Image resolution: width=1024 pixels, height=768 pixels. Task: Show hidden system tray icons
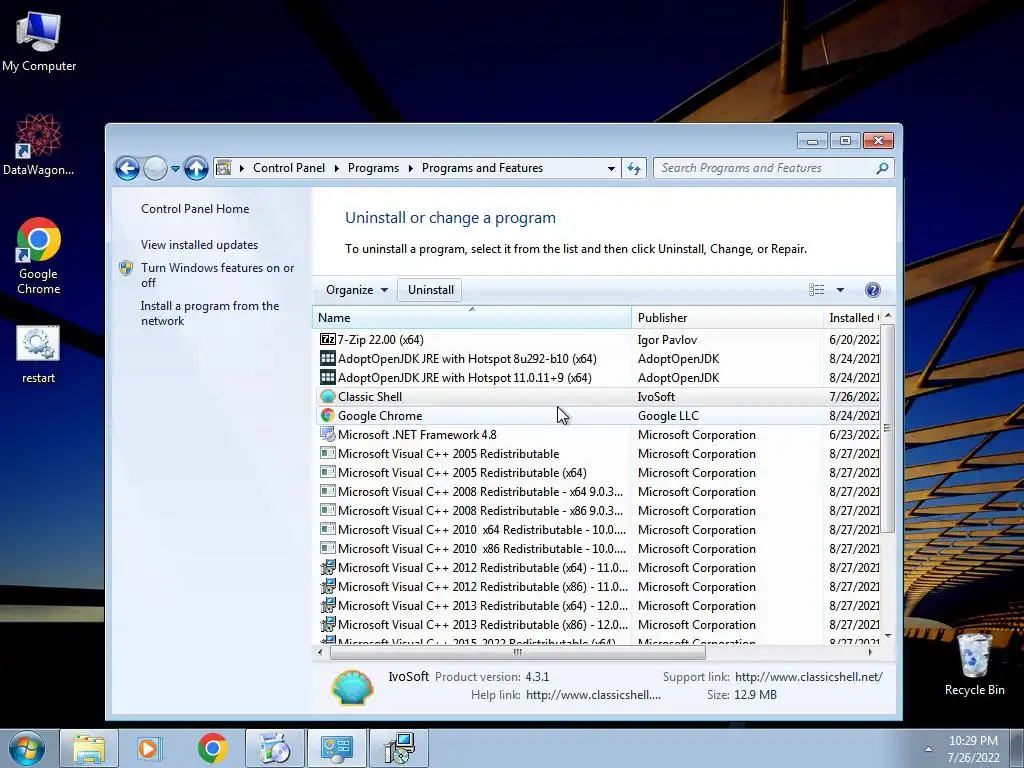click(x=928, y=749)
